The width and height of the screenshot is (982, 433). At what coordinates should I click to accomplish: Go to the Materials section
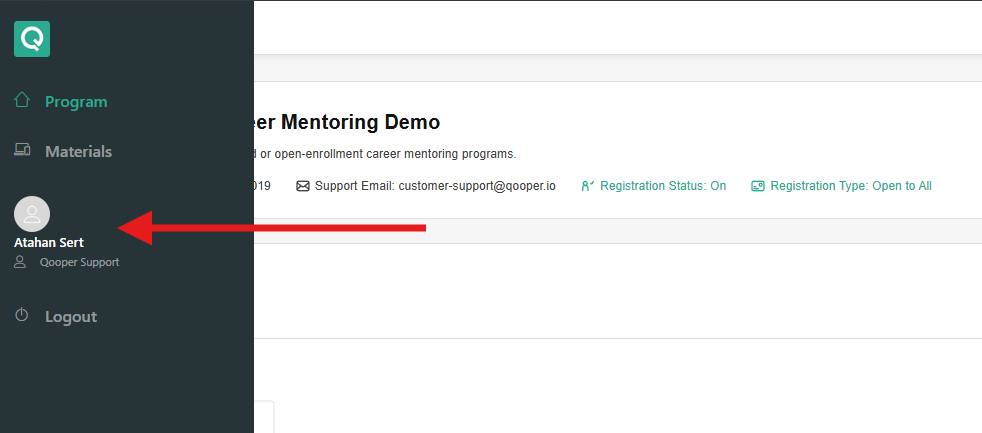coord(78,152)
